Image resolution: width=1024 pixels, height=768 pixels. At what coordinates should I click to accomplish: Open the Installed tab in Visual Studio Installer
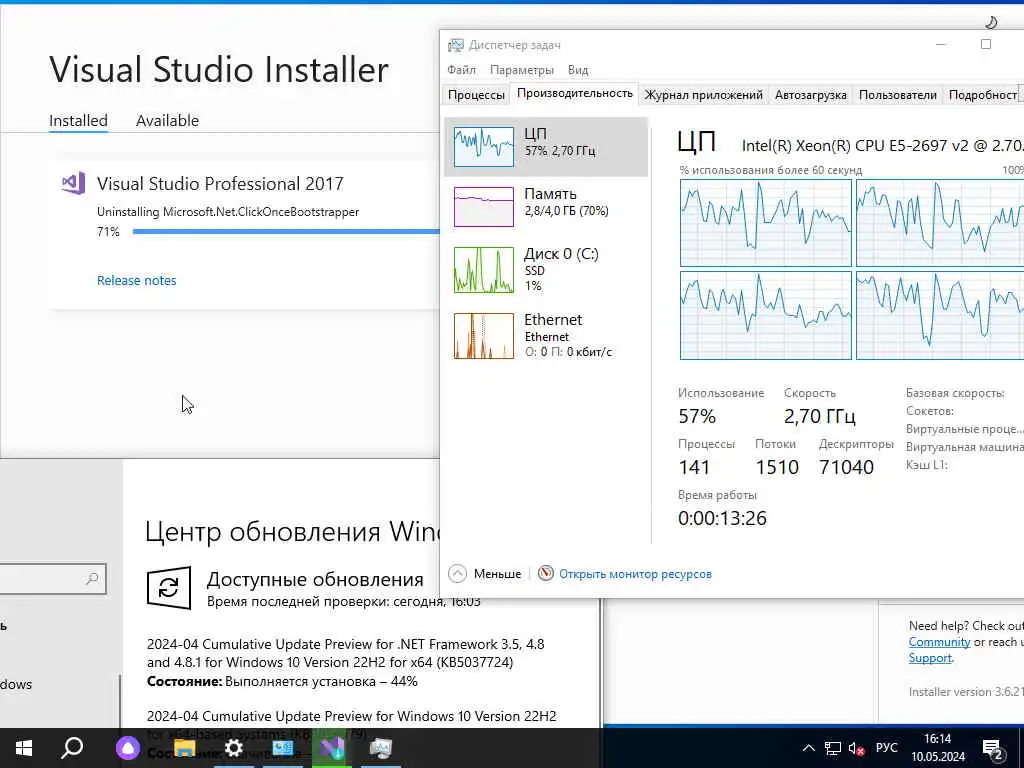[78, 121]
